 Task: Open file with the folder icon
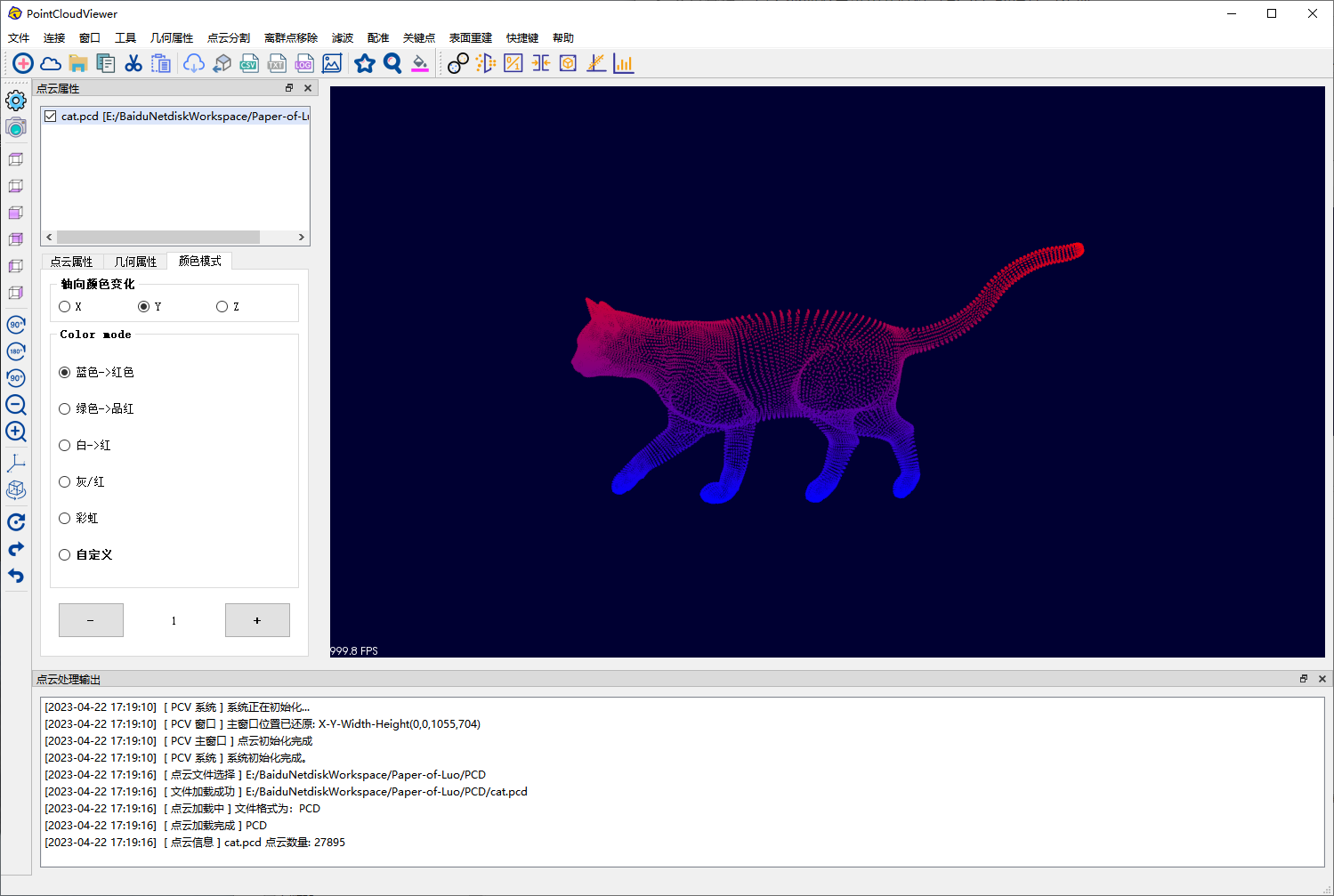pos(78,63)
